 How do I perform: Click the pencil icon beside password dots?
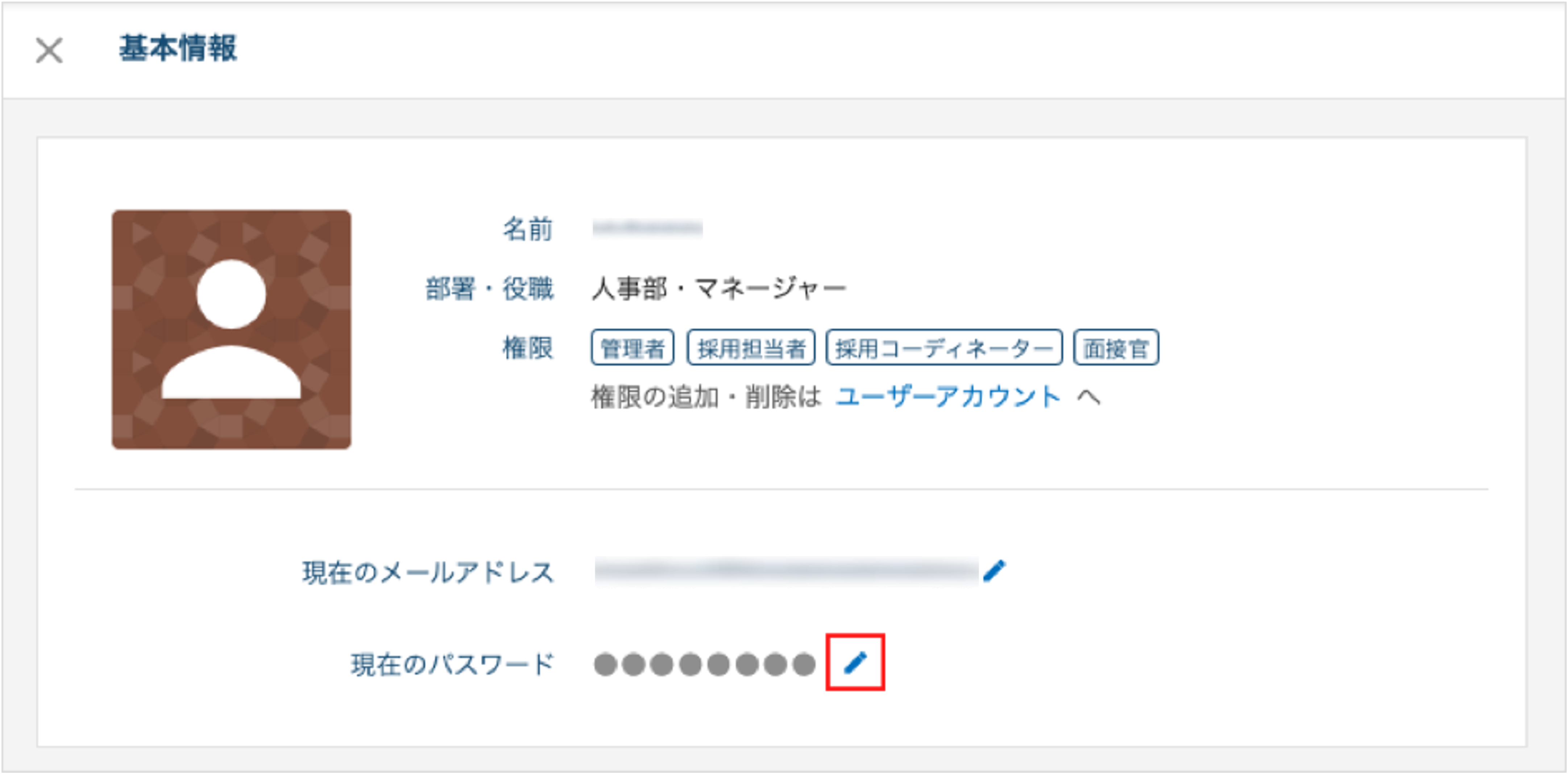(x=855, y=663)
